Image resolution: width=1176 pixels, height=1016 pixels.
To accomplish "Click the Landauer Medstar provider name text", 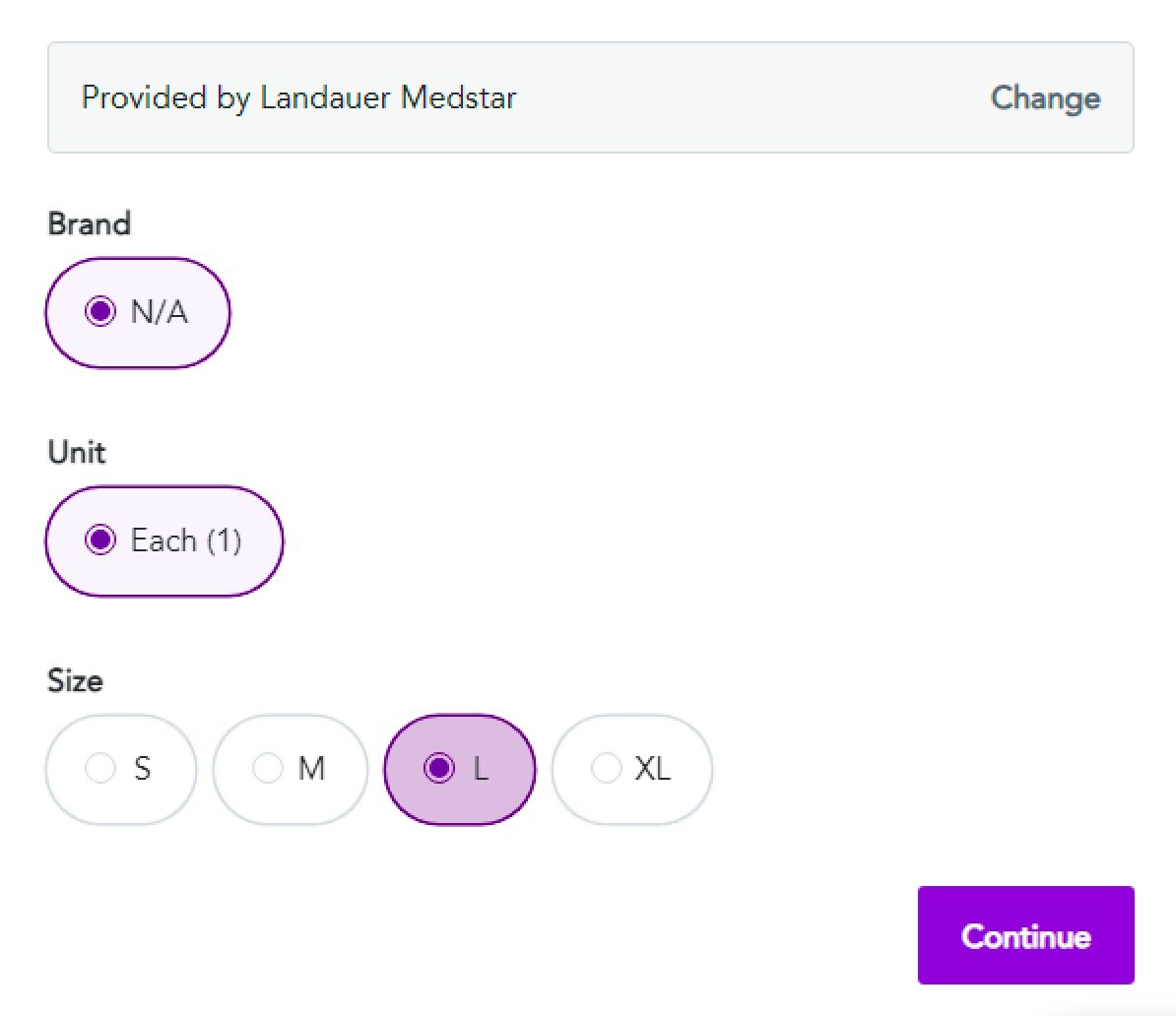I will pyautogui.click(x=388, y=97).
